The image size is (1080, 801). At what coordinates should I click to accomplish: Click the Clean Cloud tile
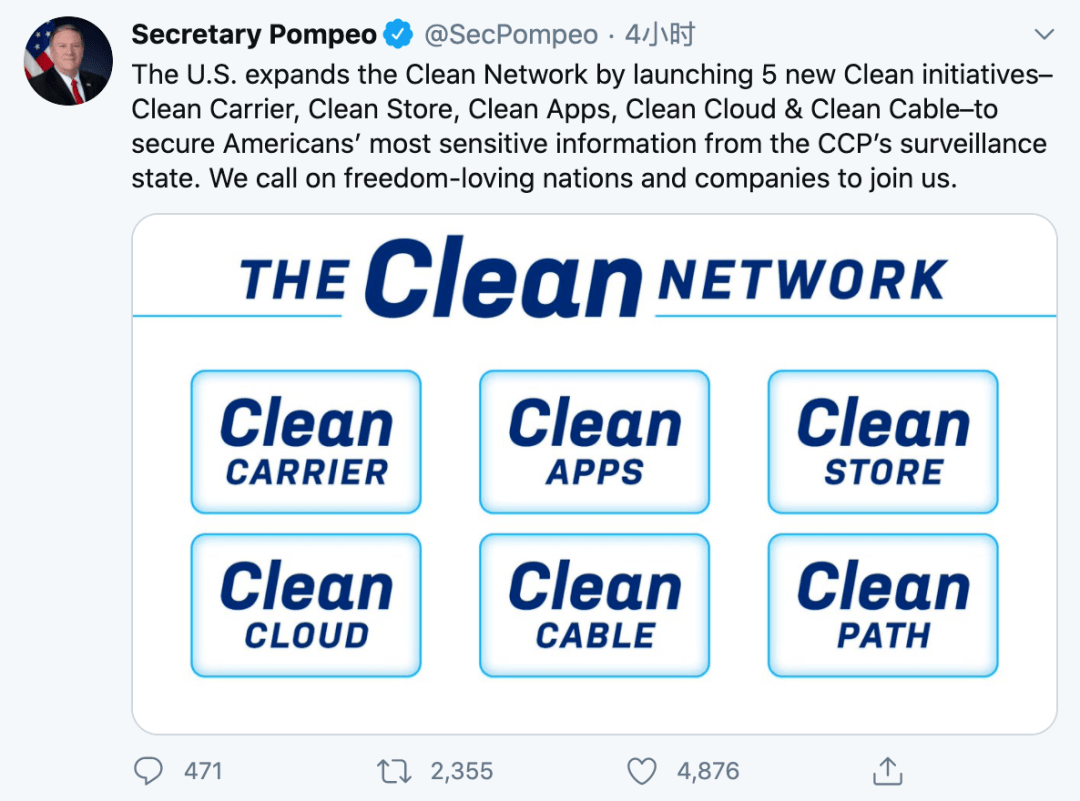pos(306,605)
